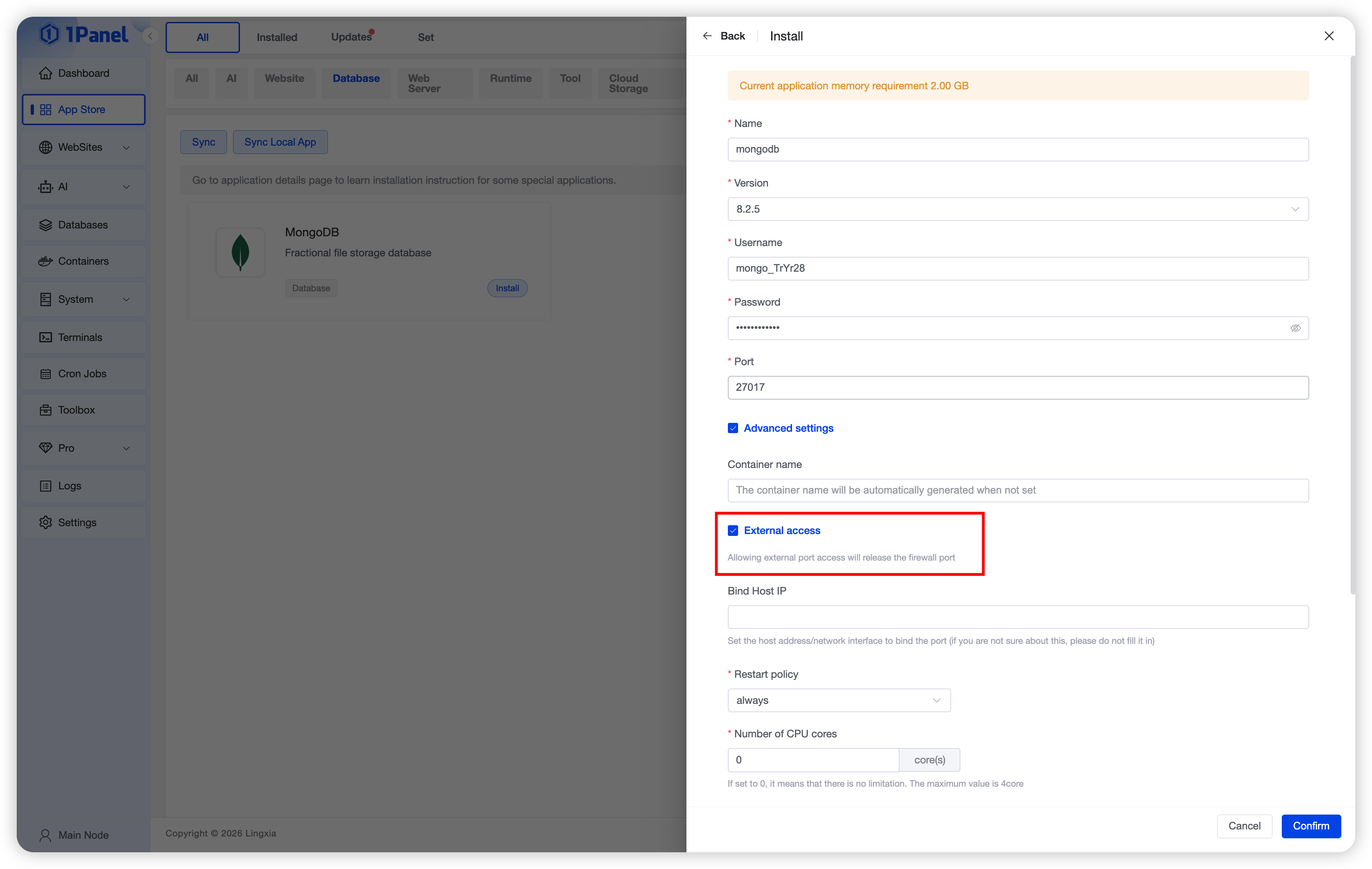1372x869 pixels.
Task: Open the Version 8.2.5 dropdown
Action: coord(1018,209)
